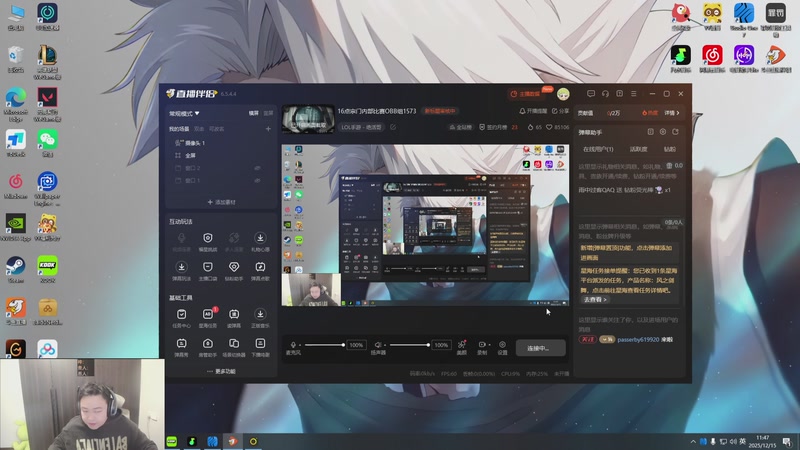Refresh the 弹幕助手 panel
The width and height of the screenshot is (800, 450).
675,132
